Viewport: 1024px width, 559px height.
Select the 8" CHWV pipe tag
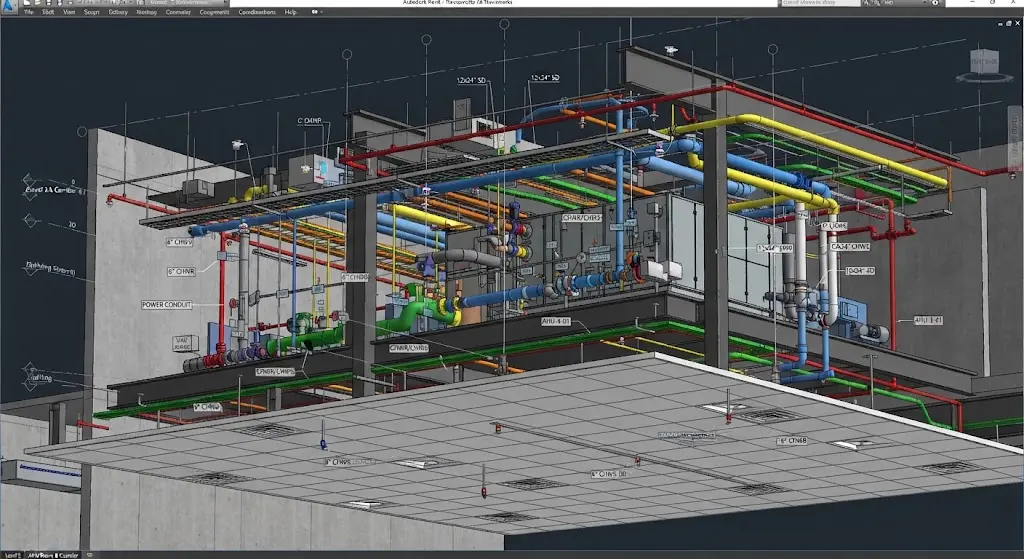point(180,242)
